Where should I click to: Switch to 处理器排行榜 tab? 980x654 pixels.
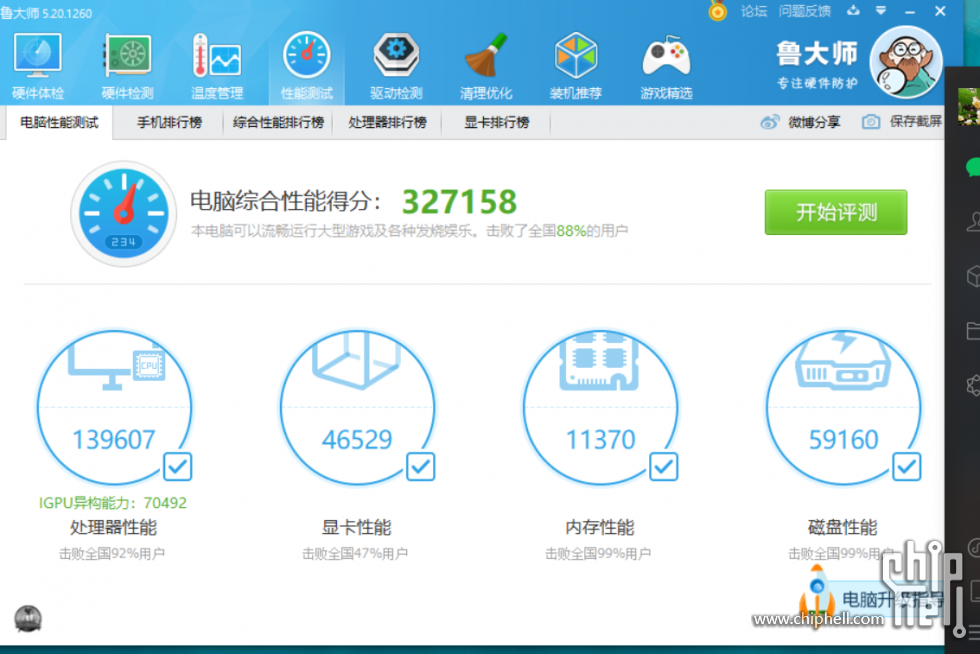(388, 123)
